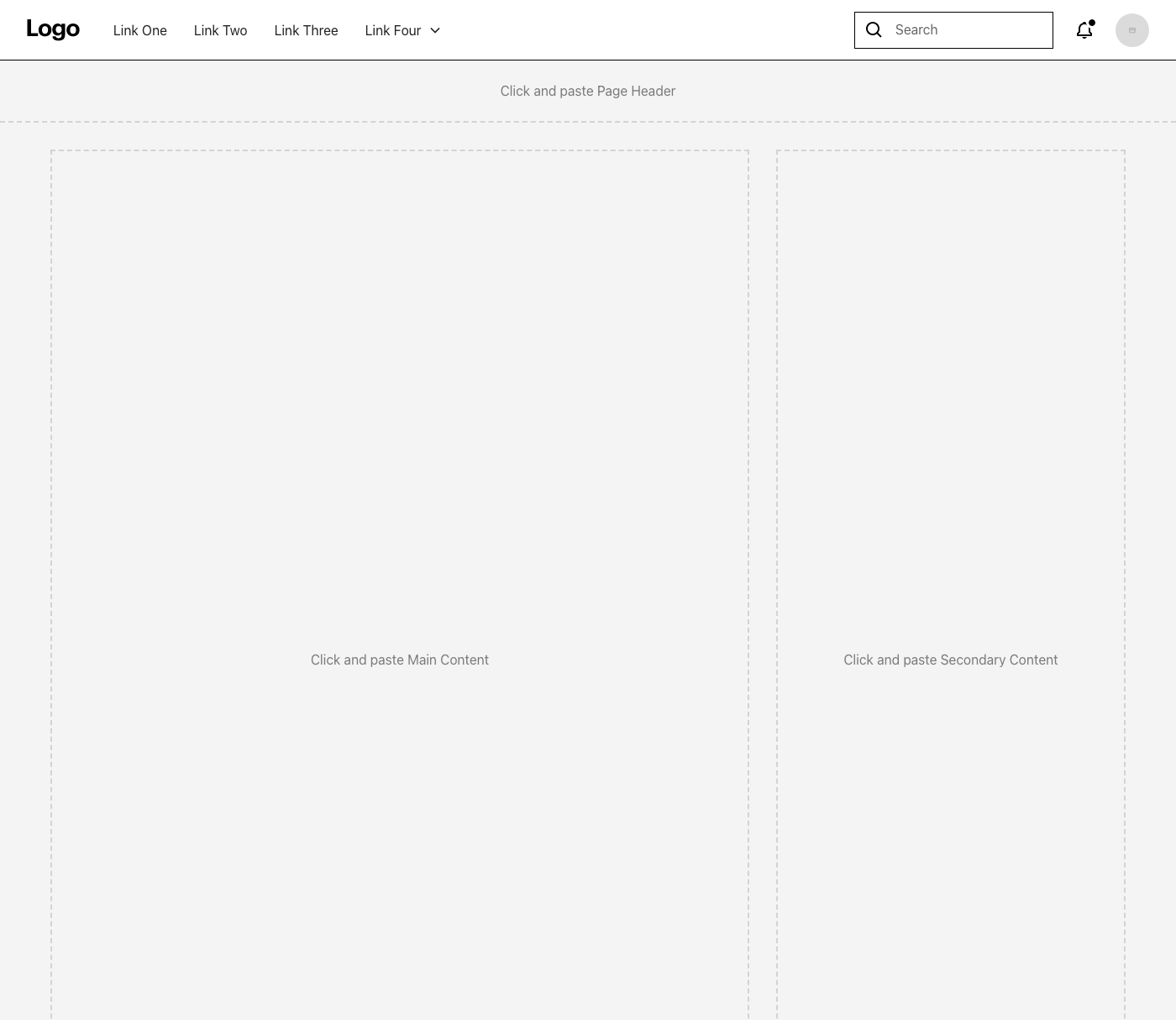Expand the Link Four dropdown

[x=402, y=30]
